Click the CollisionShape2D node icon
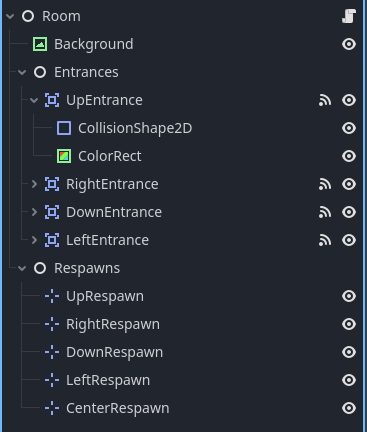Viewport: 367px width, 432px height. 64,128
